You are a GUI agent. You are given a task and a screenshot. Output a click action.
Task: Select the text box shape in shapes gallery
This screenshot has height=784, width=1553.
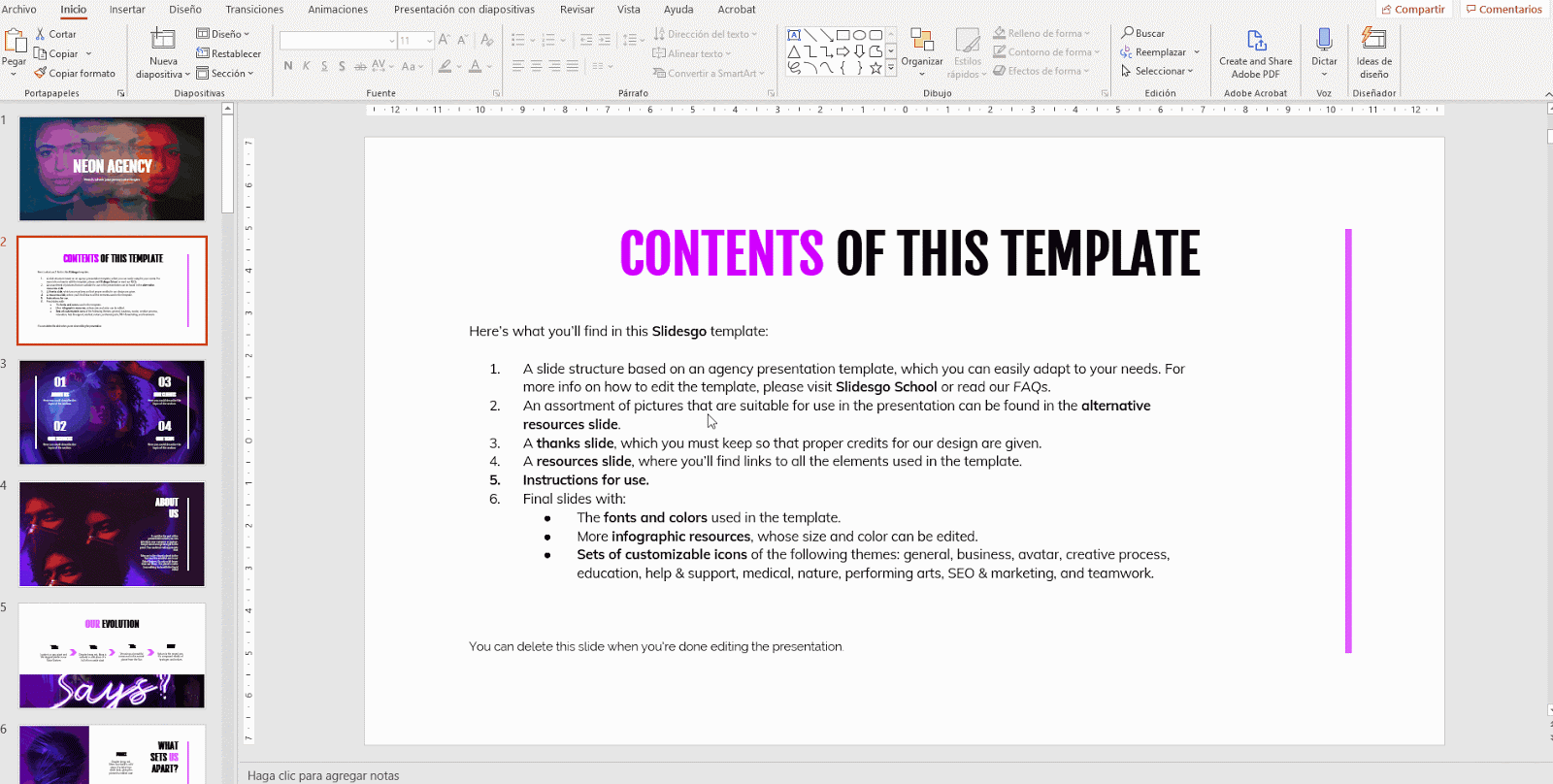tap(794, 35)
